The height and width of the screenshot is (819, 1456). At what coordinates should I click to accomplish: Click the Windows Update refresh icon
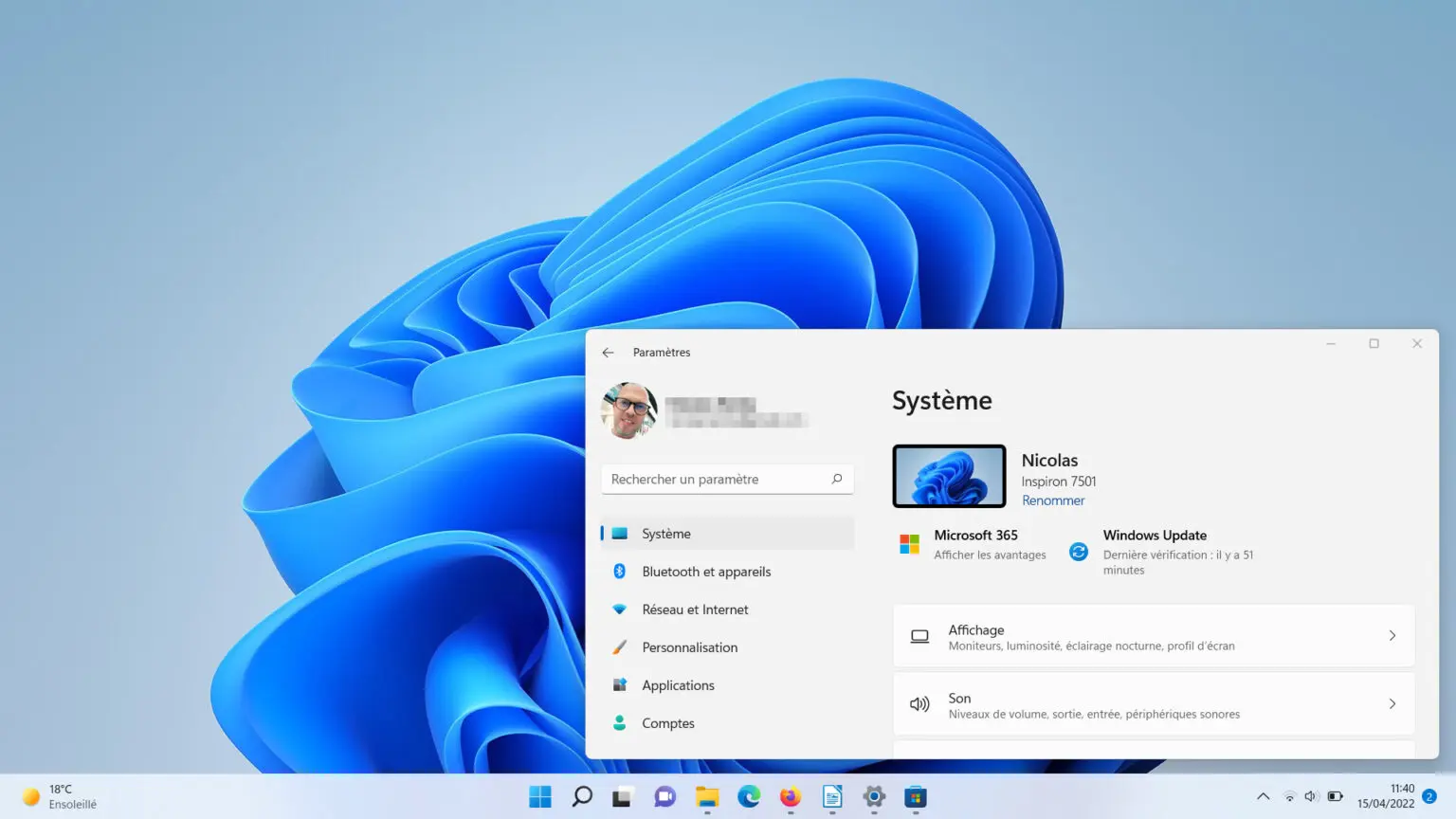click(x=1078, y=551)
